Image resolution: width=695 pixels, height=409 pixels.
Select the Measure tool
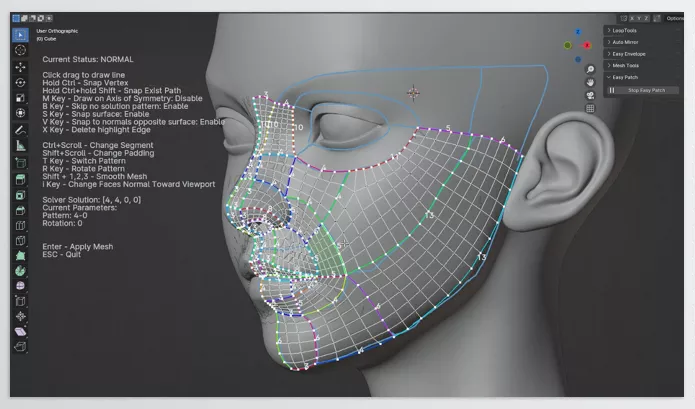[20, 145]
